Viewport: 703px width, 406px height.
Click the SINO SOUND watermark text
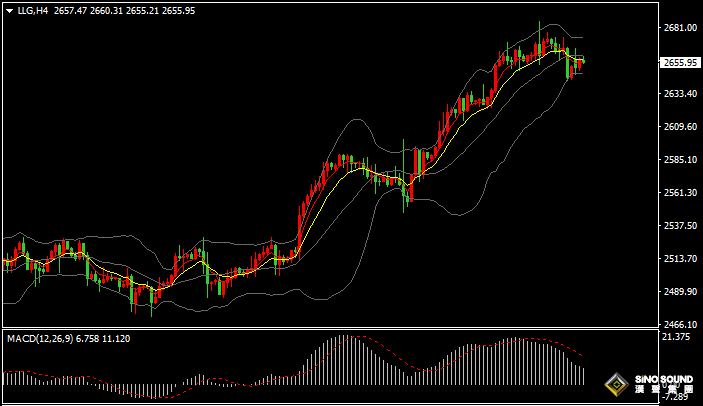[664, 380]
